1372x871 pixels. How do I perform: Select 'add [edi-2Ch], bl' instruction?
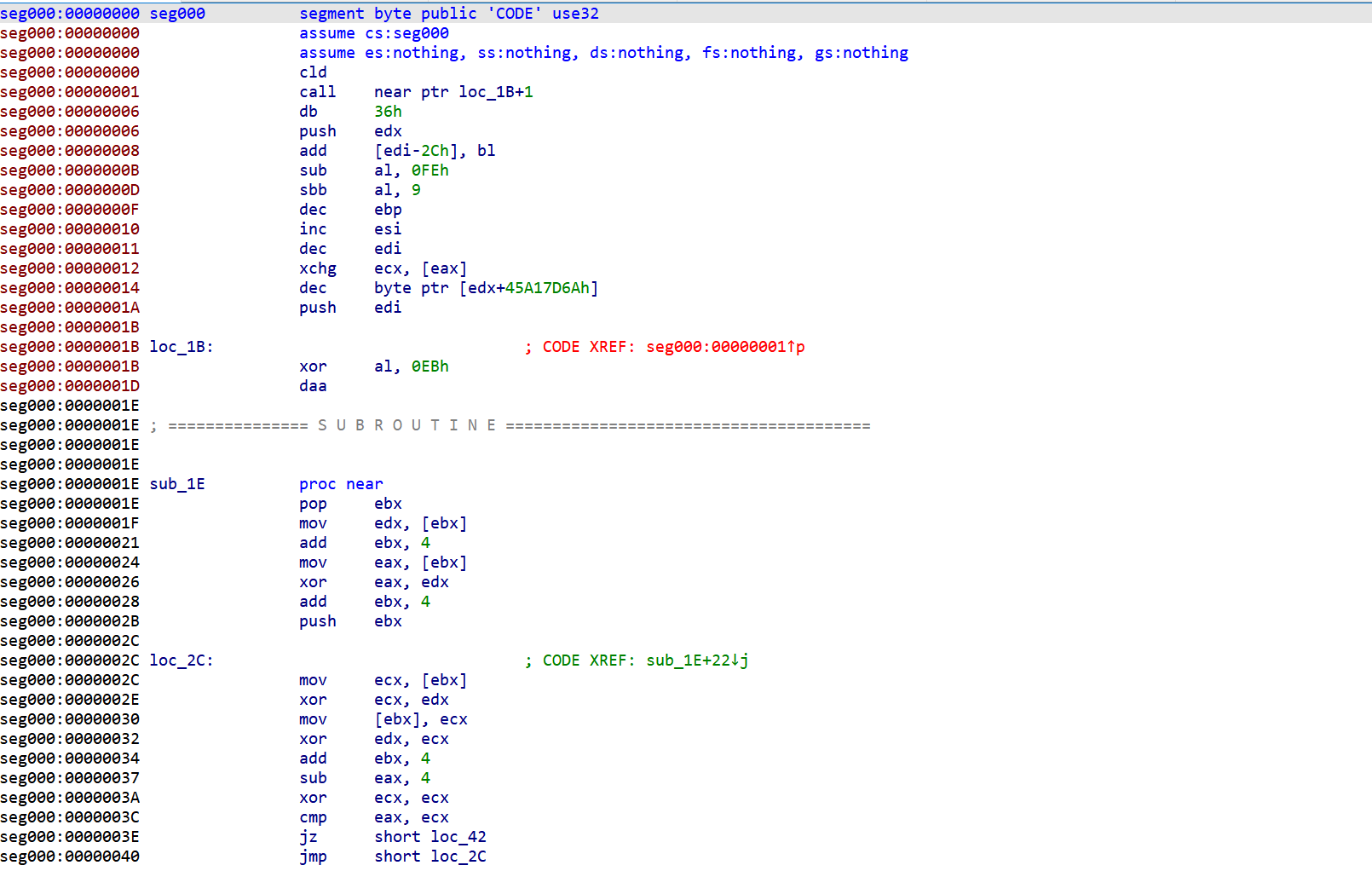coord(397,151)
